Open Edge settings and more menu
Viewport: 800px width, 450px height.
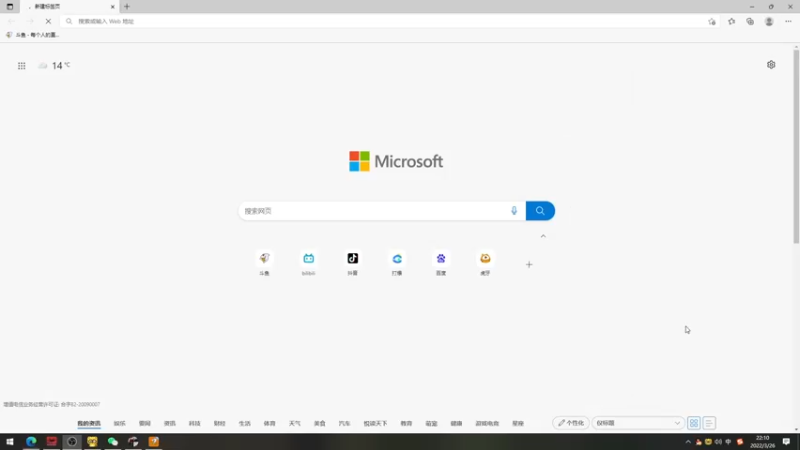tap(788, 21)
